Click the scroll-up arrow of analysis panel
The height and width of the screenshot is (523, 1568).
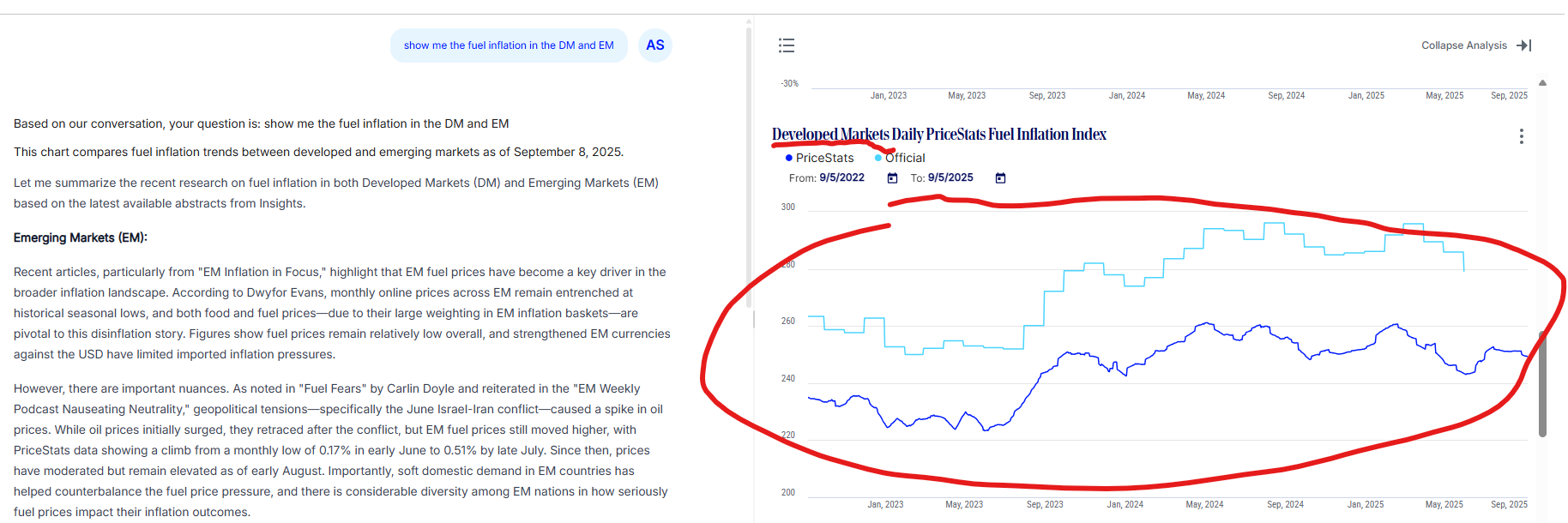[1542, 83]
